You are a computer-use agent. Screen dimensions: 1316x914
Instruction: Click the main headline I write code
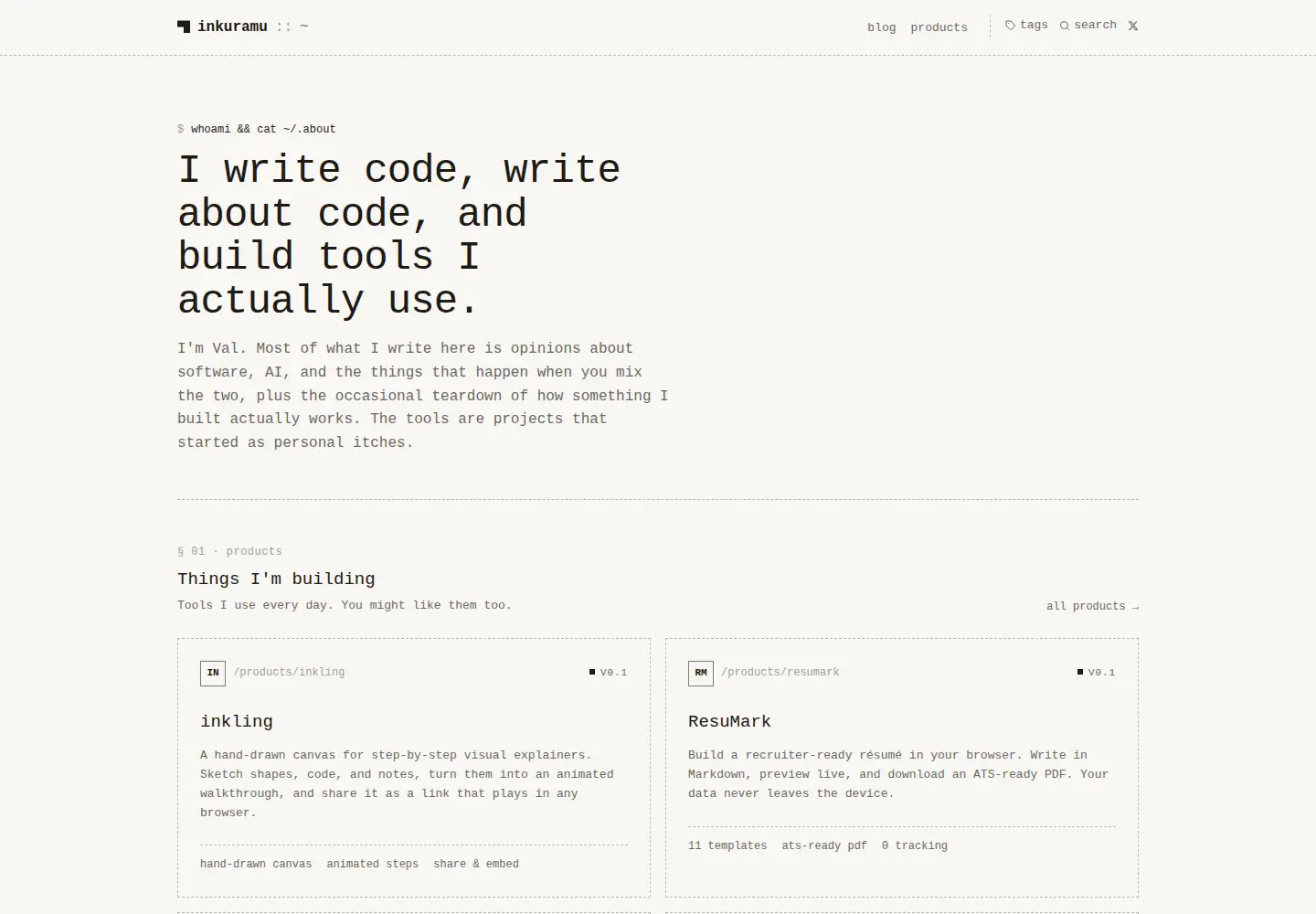pos(399,235)
